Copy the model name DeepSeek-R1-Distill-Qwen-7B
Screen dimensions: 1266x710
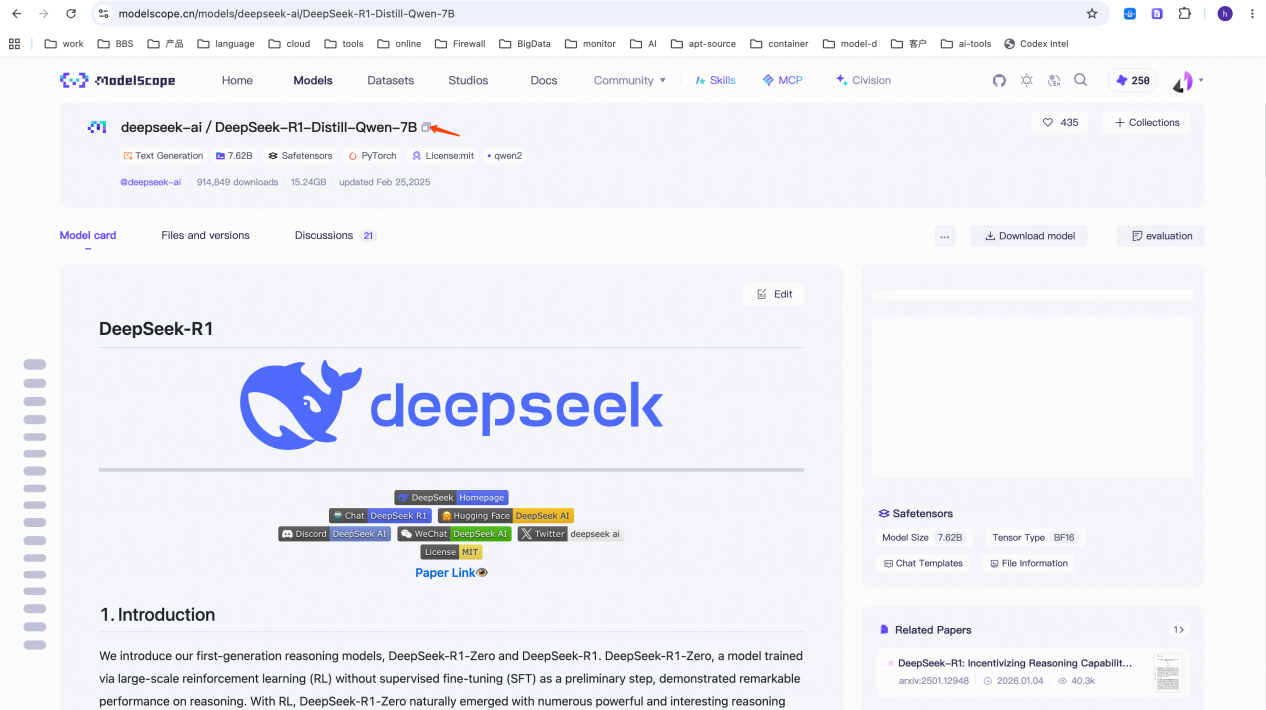(426, 127)
